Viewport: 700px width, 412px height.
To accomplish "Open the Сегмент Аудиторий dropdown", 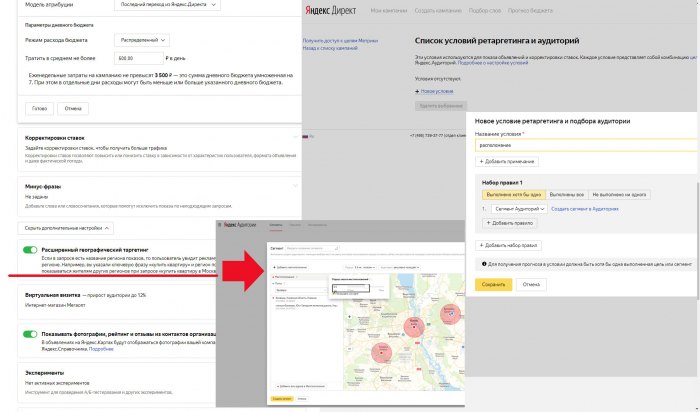I will click(x=519, y=209).
